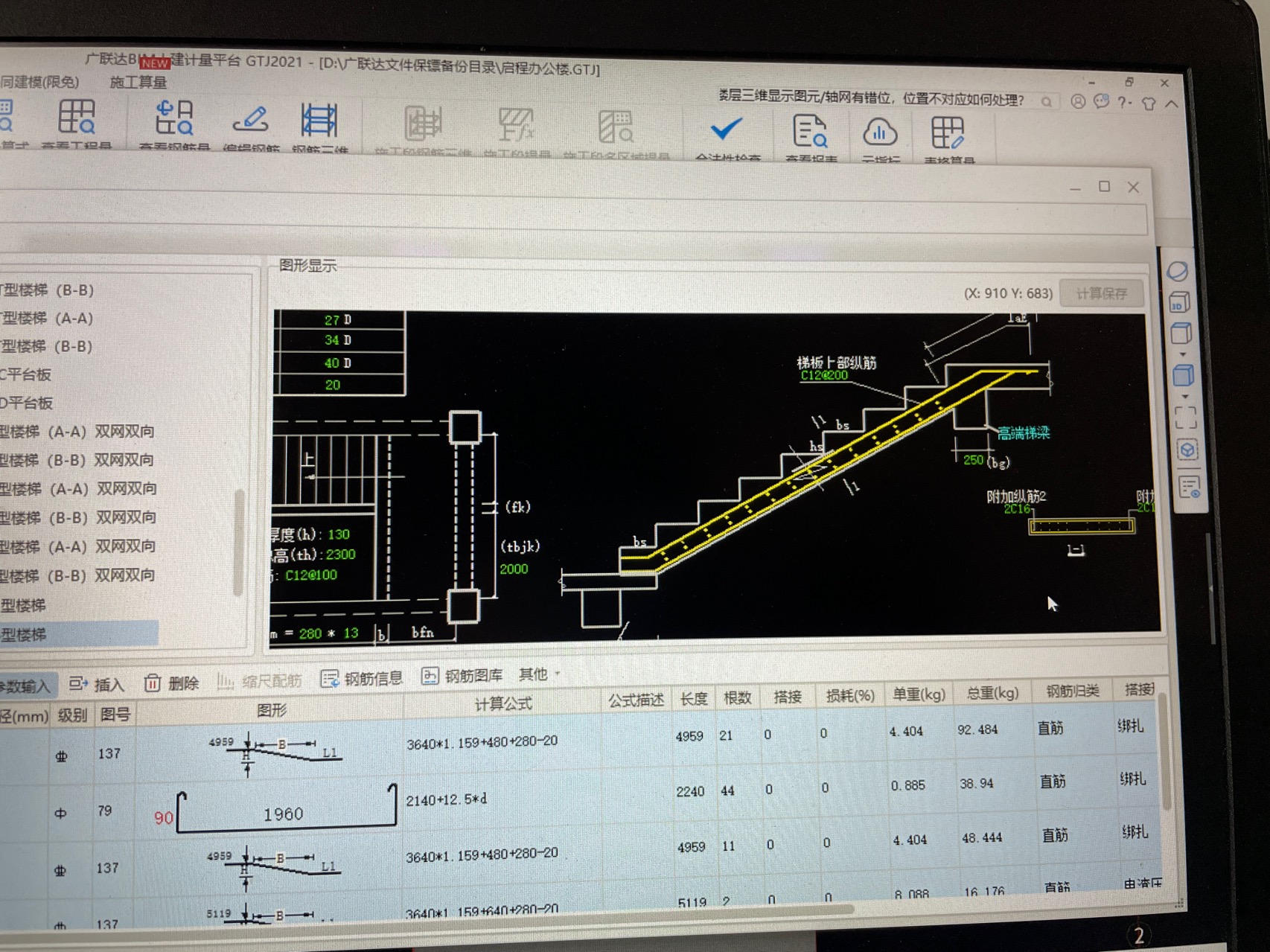Image resolution: width=1270 pixels, height=952 pixels.
Task: Click the left list vertical scrollbar
Action: [239, 542]
